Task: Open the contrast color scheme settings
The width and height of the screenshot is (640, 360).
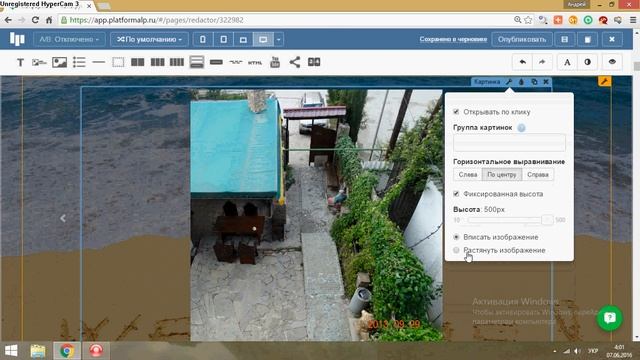Action: pos(587,62)
